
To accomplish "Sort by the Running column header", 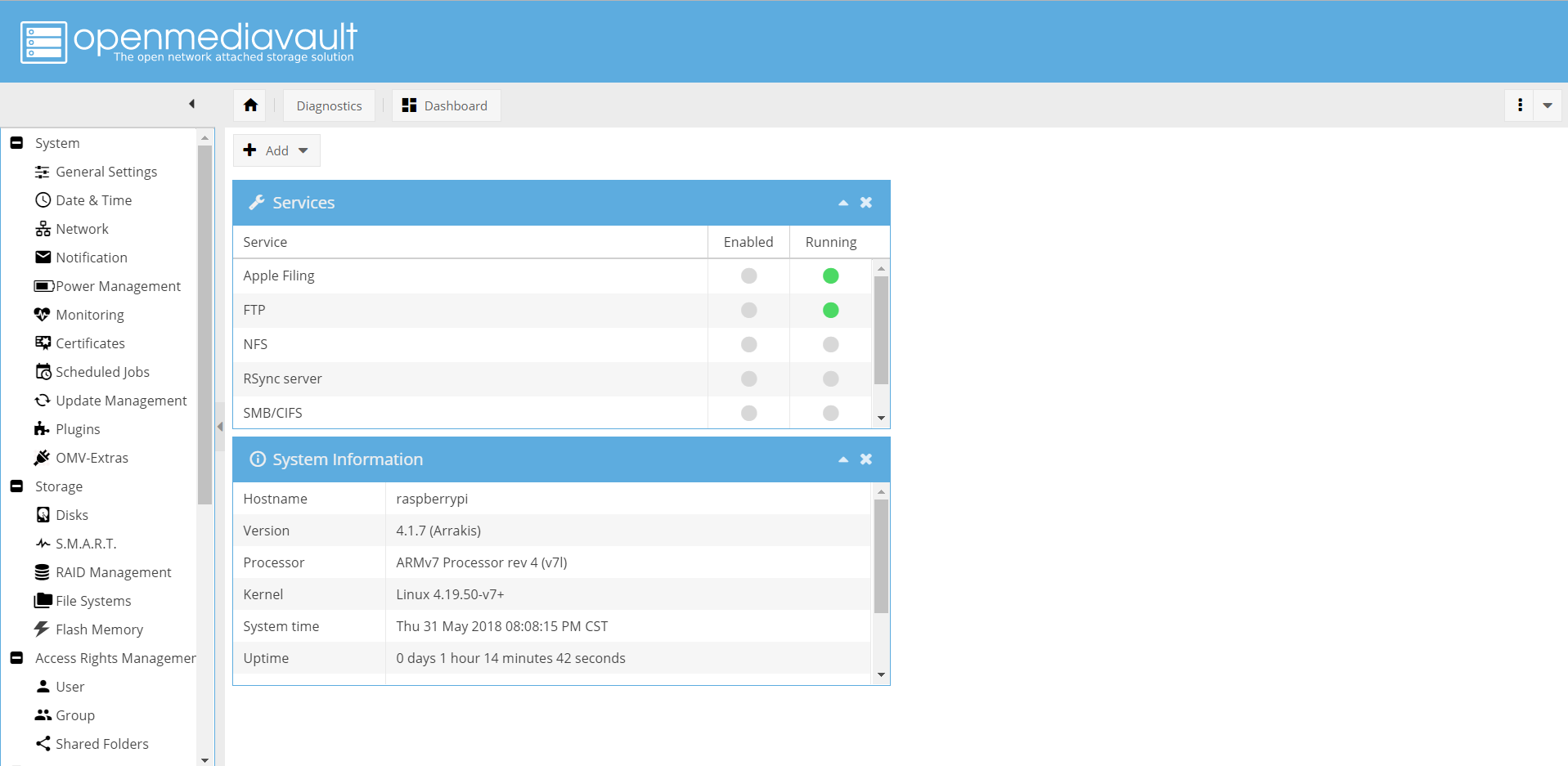I will pyautogui.click(x=831, y=242).
